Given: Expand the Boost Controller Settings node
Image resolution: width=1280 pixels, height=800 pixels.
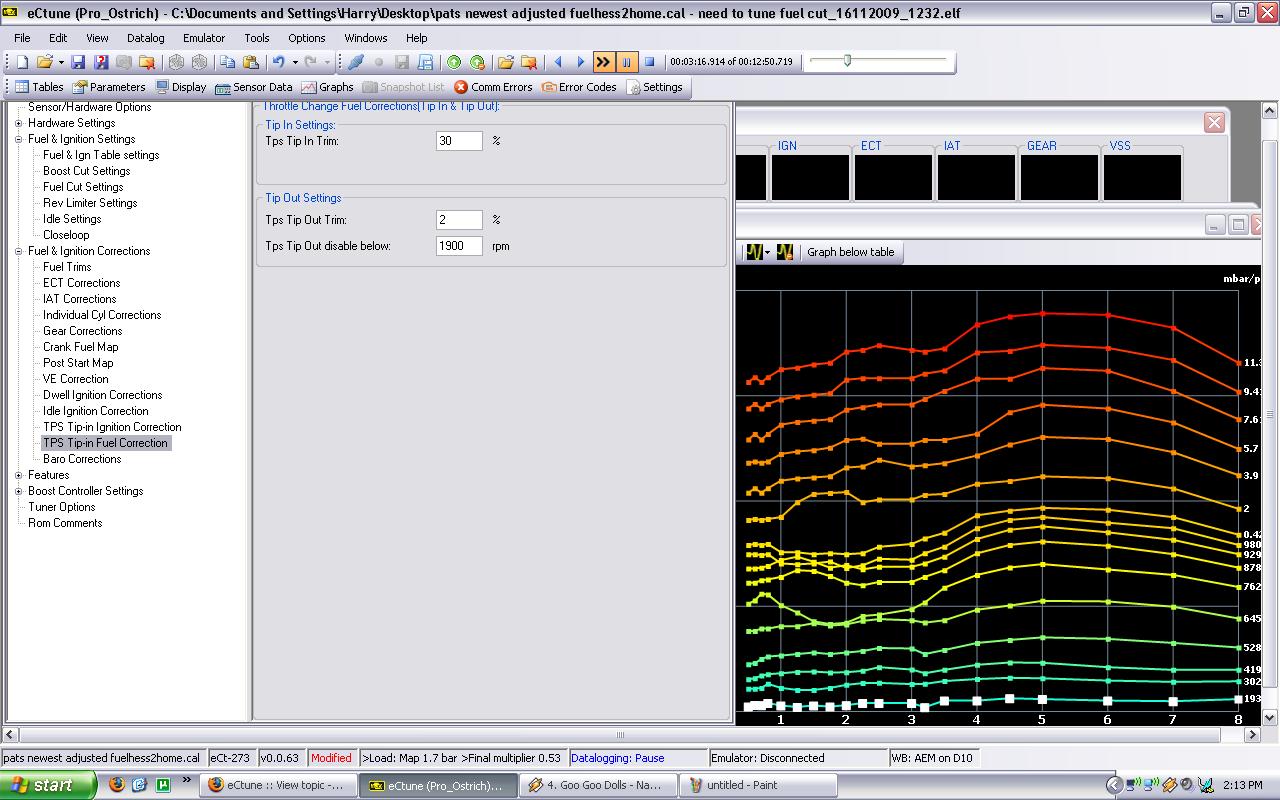Looking at the screenshot, I should (19, 491).
